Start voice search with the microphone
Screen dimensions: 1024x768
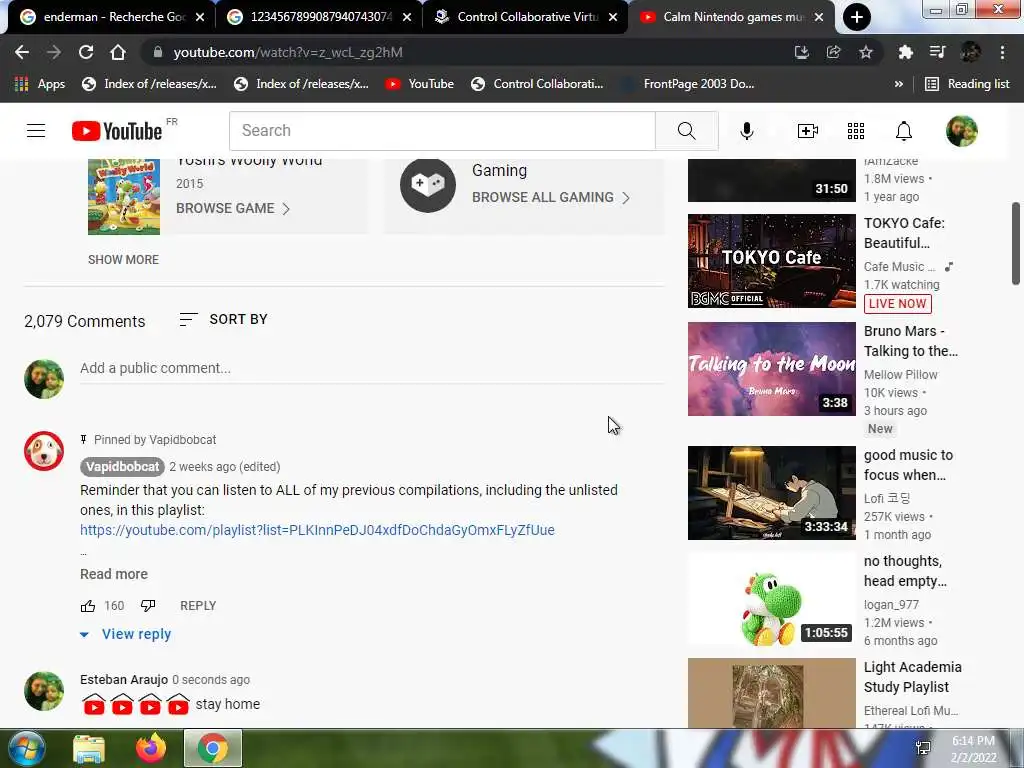click(746, 131)
